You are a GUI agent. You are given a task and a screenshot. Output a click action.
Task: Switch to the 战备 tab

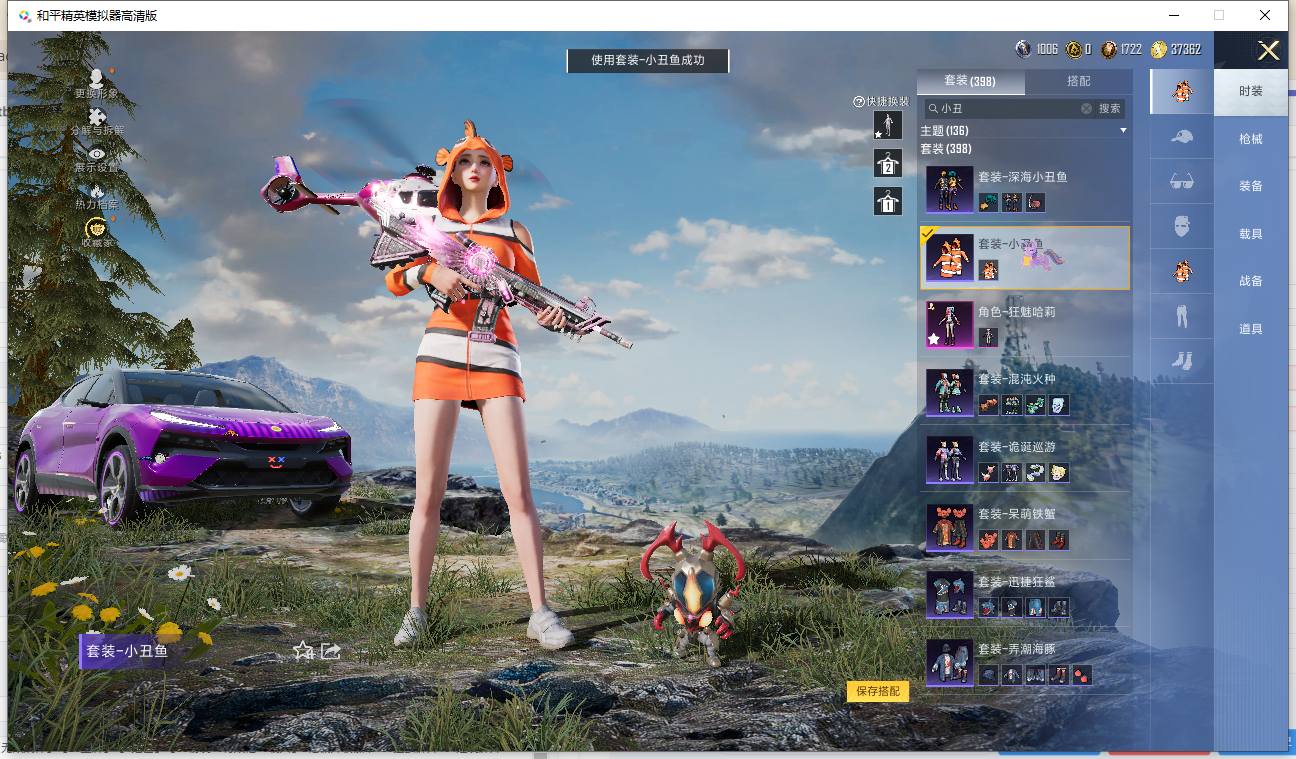coord(1251,281)
